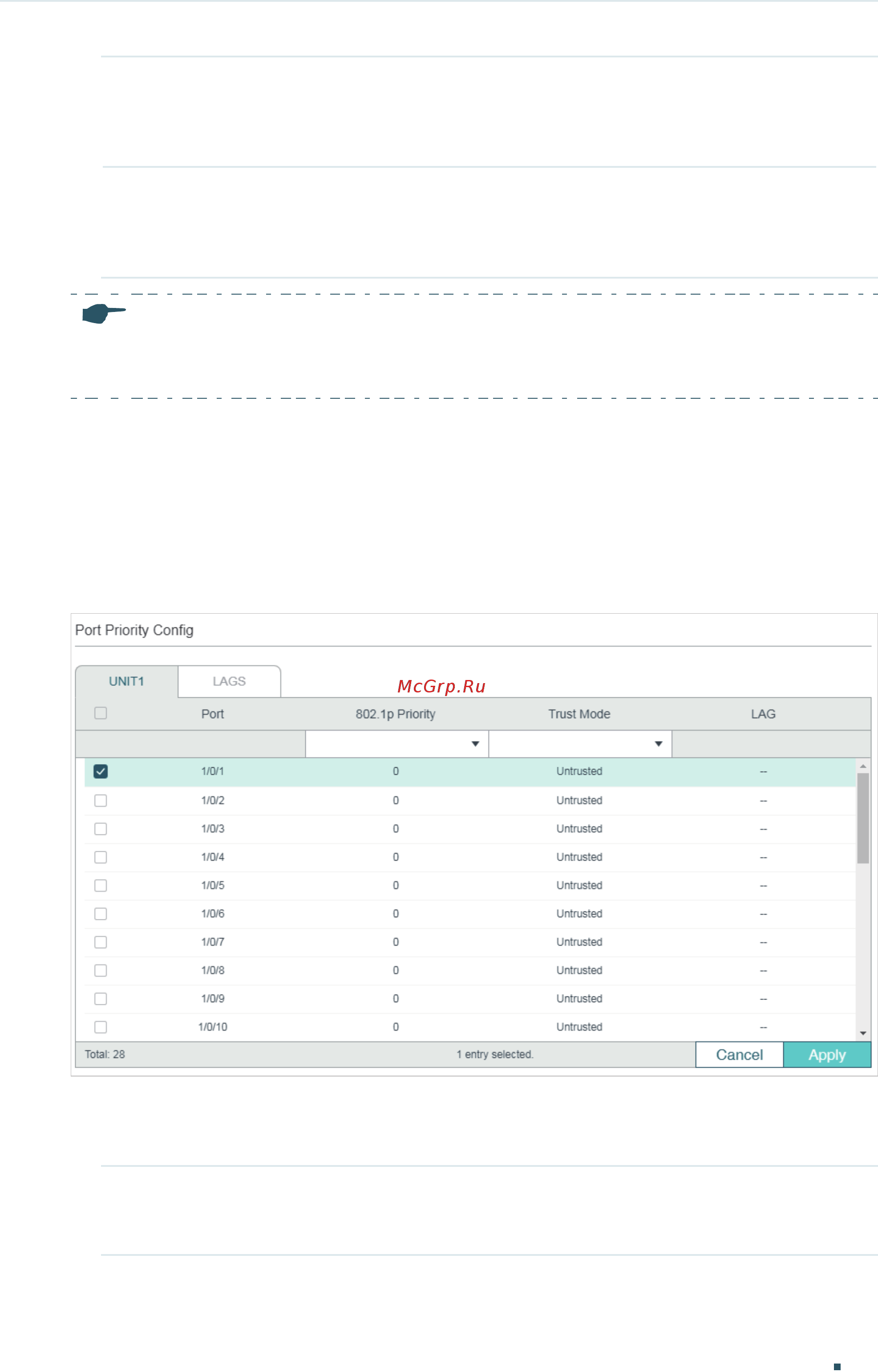The height and width of the screenshot is (1372, 878).
Task: Click the scrollbar up arrow in port table
Action: coord(863,766)
